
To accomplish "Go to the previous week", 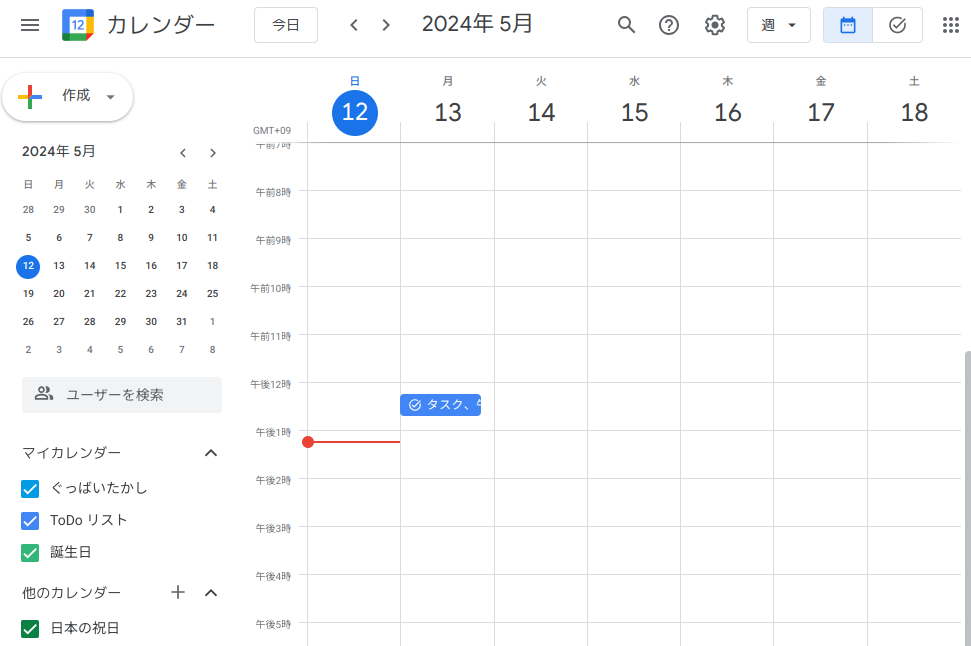I will tap(354, 25).
